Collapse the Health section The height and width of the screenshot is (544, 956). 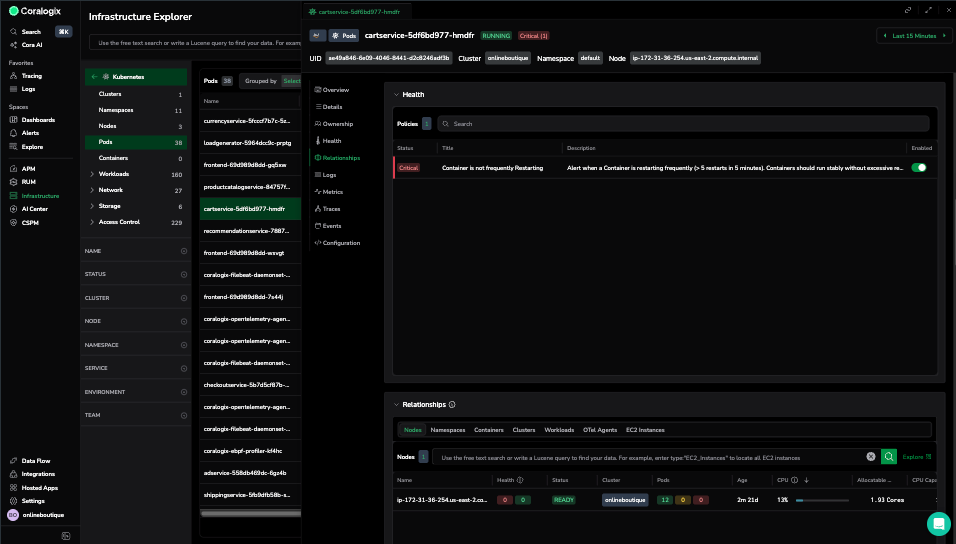click(396, 95)
